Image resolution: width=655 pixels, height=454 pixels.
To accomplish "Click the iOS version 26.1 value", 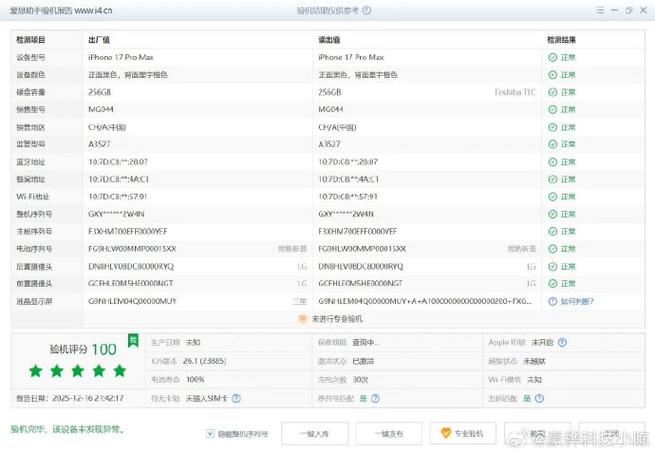I will (x=205, y=361).
